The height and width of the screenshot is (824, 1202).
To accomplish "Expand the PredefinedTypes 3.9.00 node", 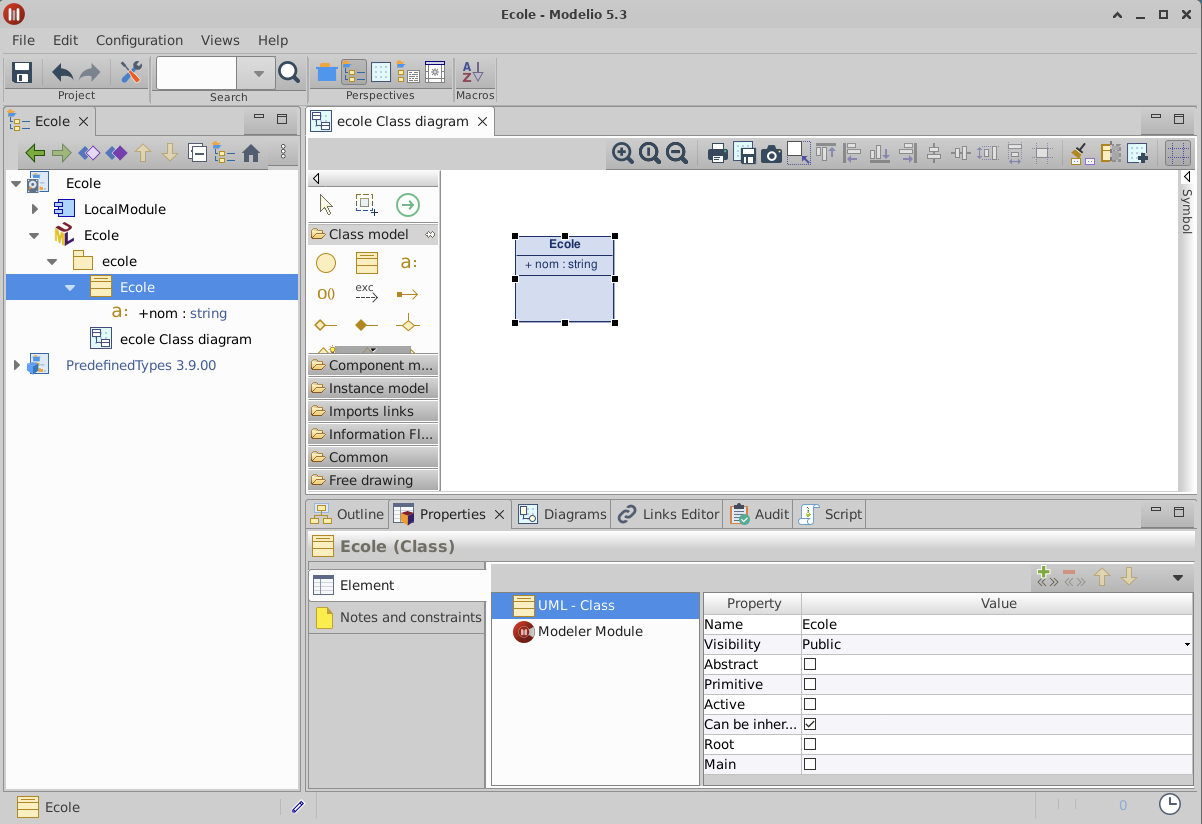I will (16, 365).
